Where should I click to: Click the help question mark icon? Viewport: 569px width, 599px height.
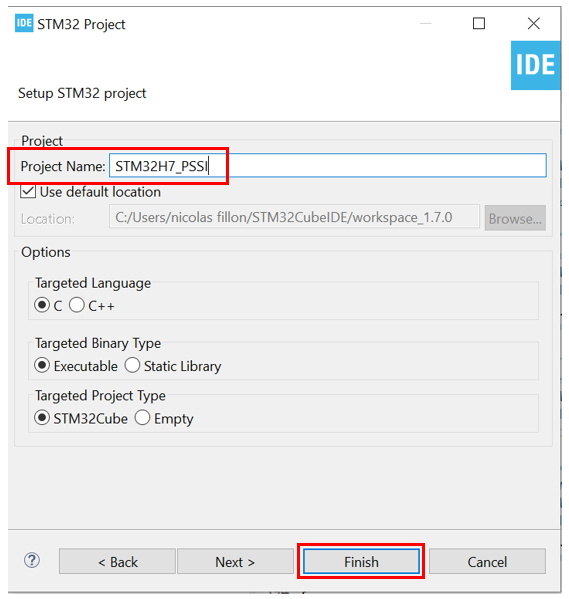tap(32, 560)
